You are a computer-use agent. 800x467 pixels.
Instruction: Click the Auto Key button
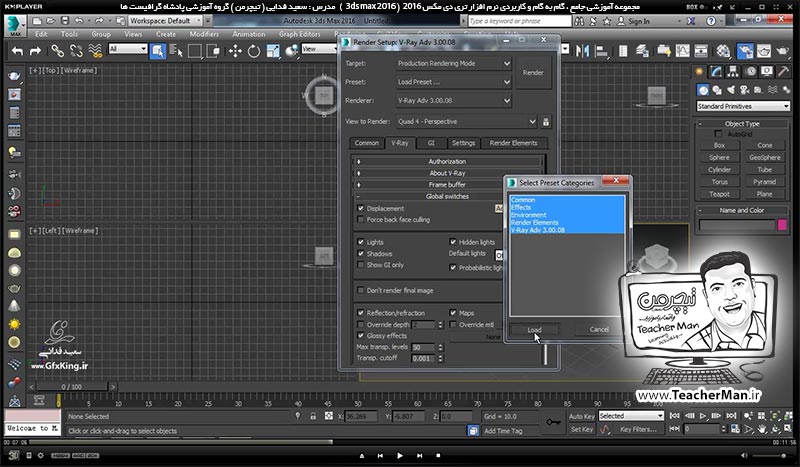click(582, 416)
